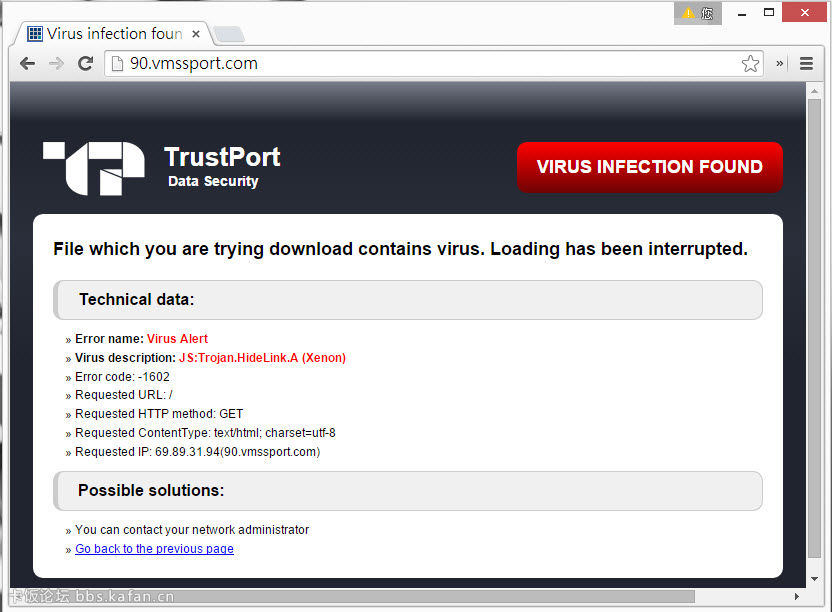Click the tab's favicon grid icon

click(35, 34)
